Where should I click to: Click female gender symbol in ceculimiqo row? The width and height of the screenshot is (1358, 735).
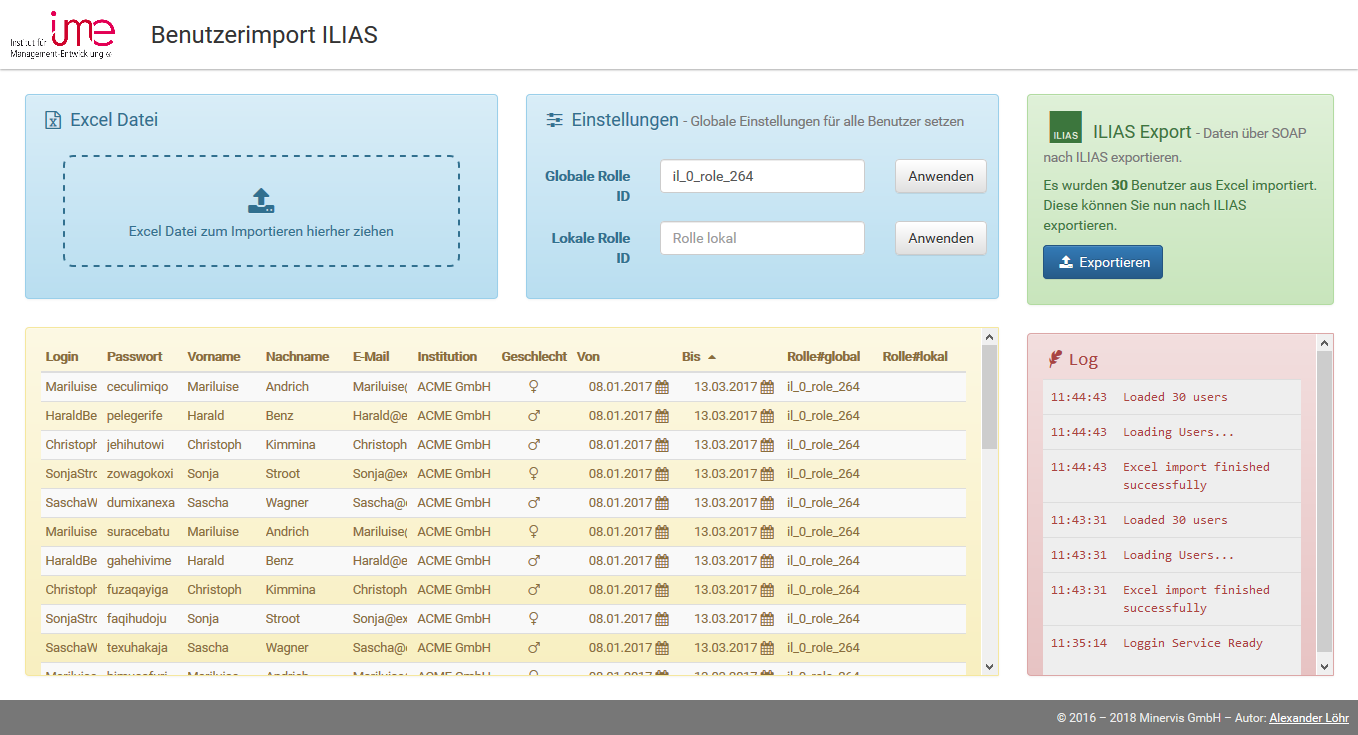click(534, 387)
